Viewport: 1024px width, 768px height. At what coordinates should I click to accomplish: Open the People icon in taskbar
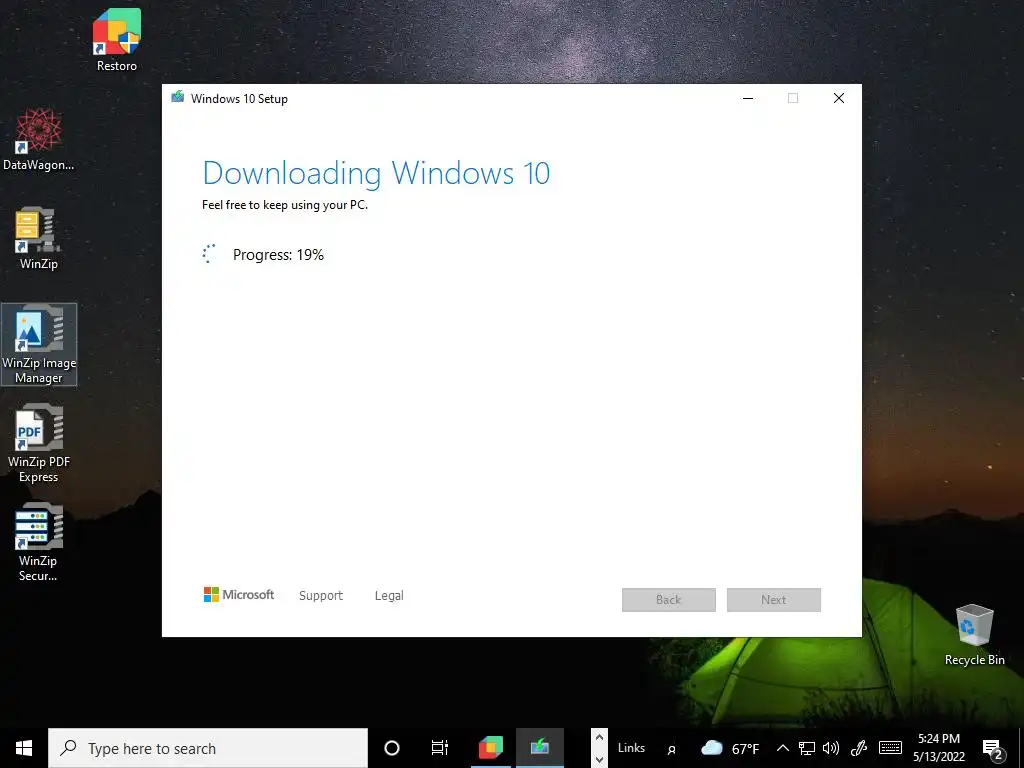(671, 749)
